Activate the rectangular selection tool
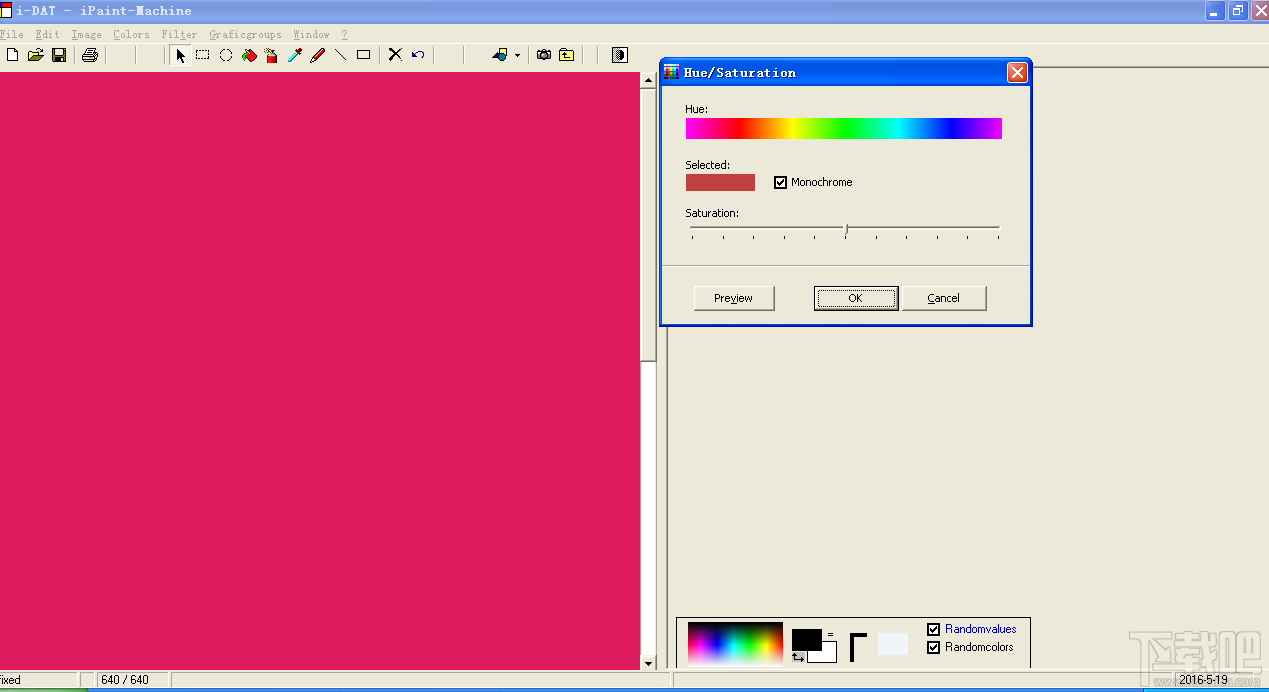Viewport: 1269px width, 692px height. point(203,55)
